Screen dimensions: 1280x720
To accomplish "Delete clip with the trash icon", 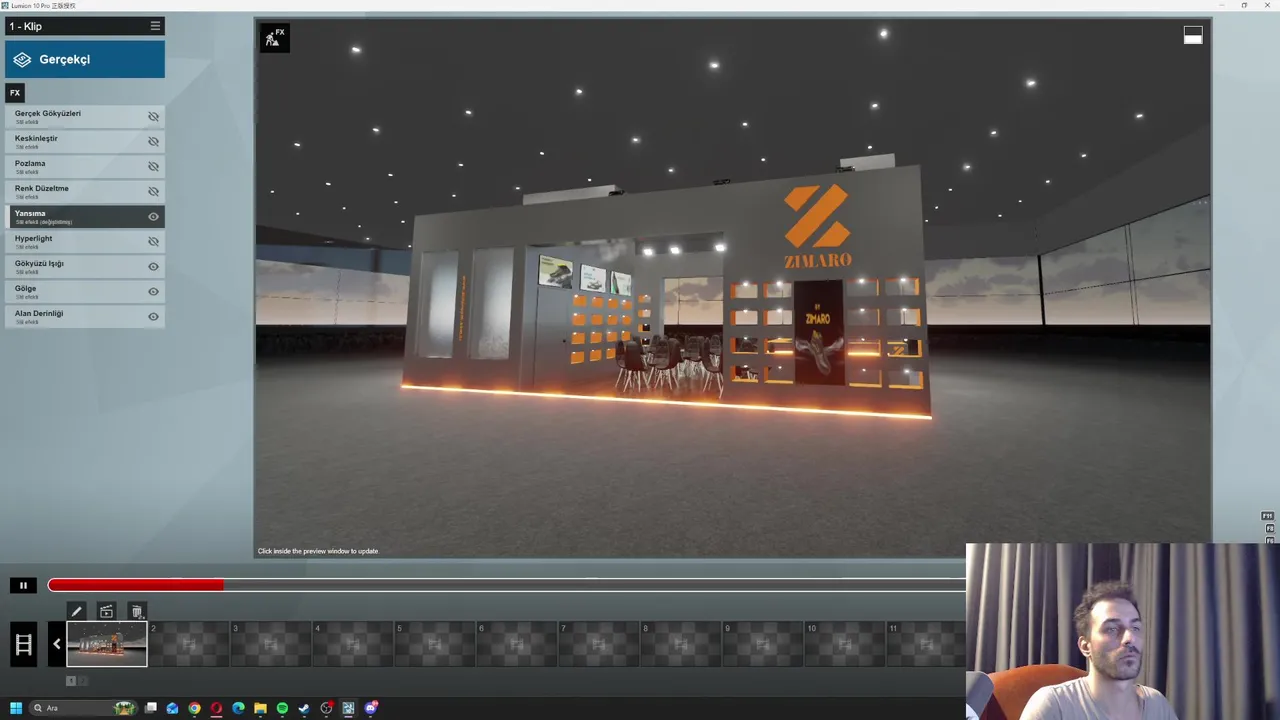I will pos(137,611).
